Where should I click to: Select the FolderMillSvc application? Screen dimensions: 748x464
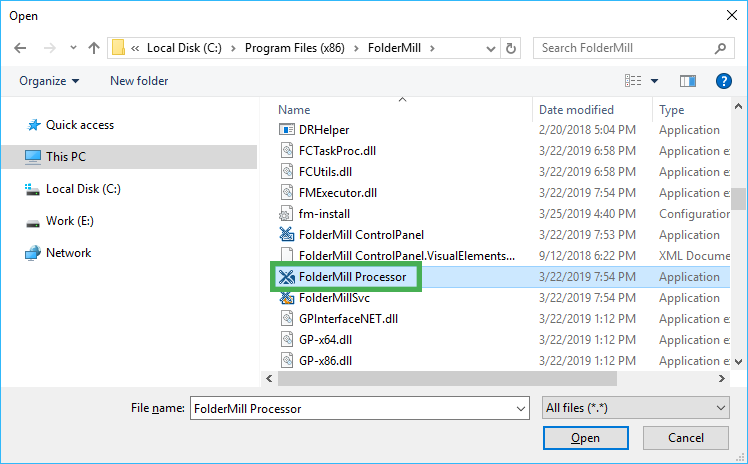(x=334, y=298)
